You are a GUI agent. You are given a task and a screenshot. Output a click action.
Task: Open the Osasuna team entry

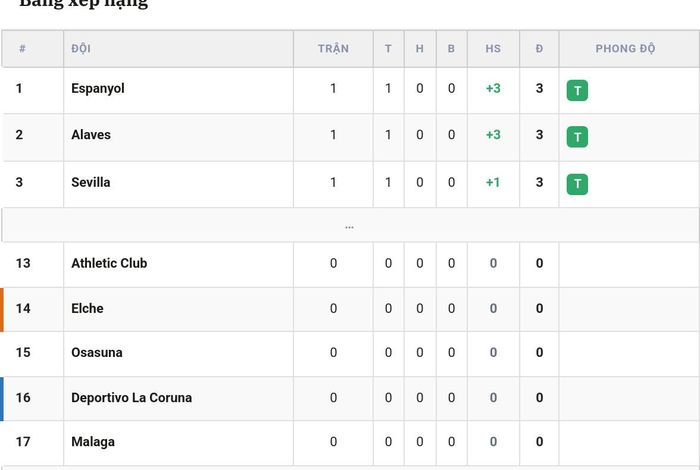click(97, 353)
